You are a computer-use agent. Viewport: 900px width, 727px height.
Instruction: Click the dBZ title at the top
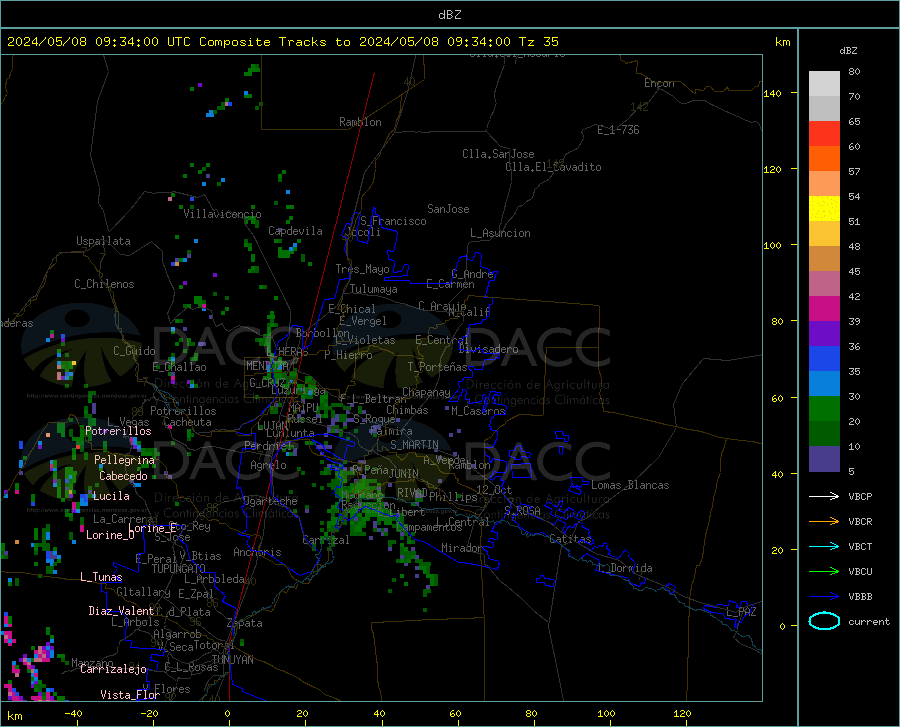click(449, 15)
